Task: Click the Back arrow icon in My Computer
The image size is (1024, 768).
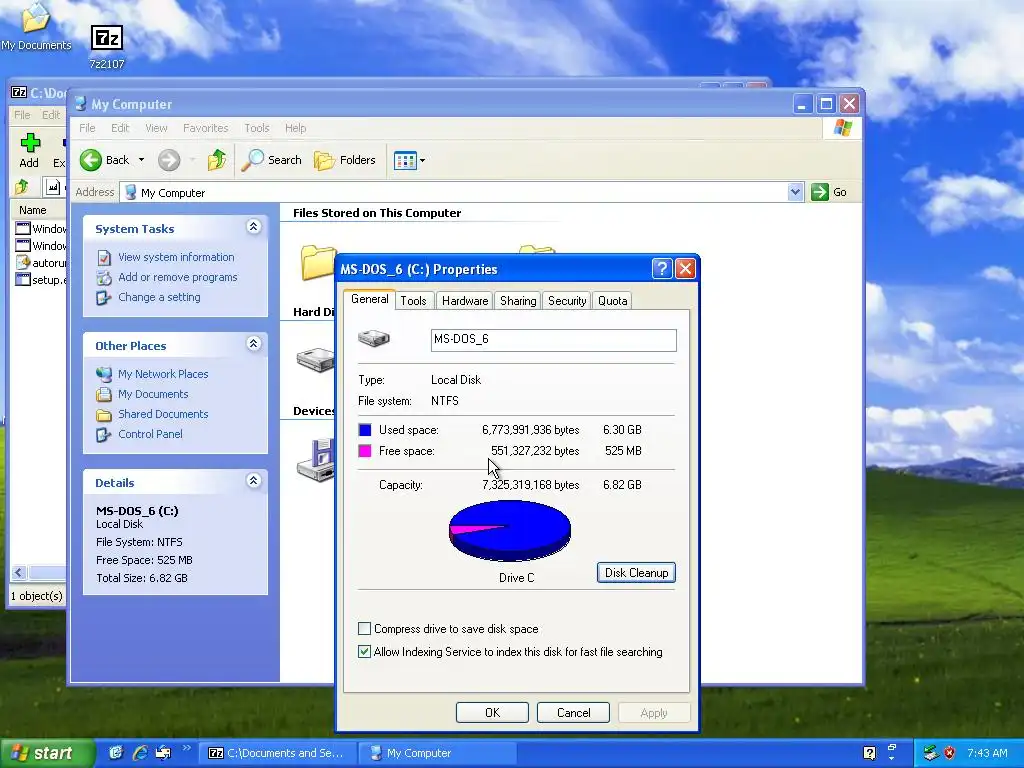Action: pyautogui.click(x=91, y=160)
